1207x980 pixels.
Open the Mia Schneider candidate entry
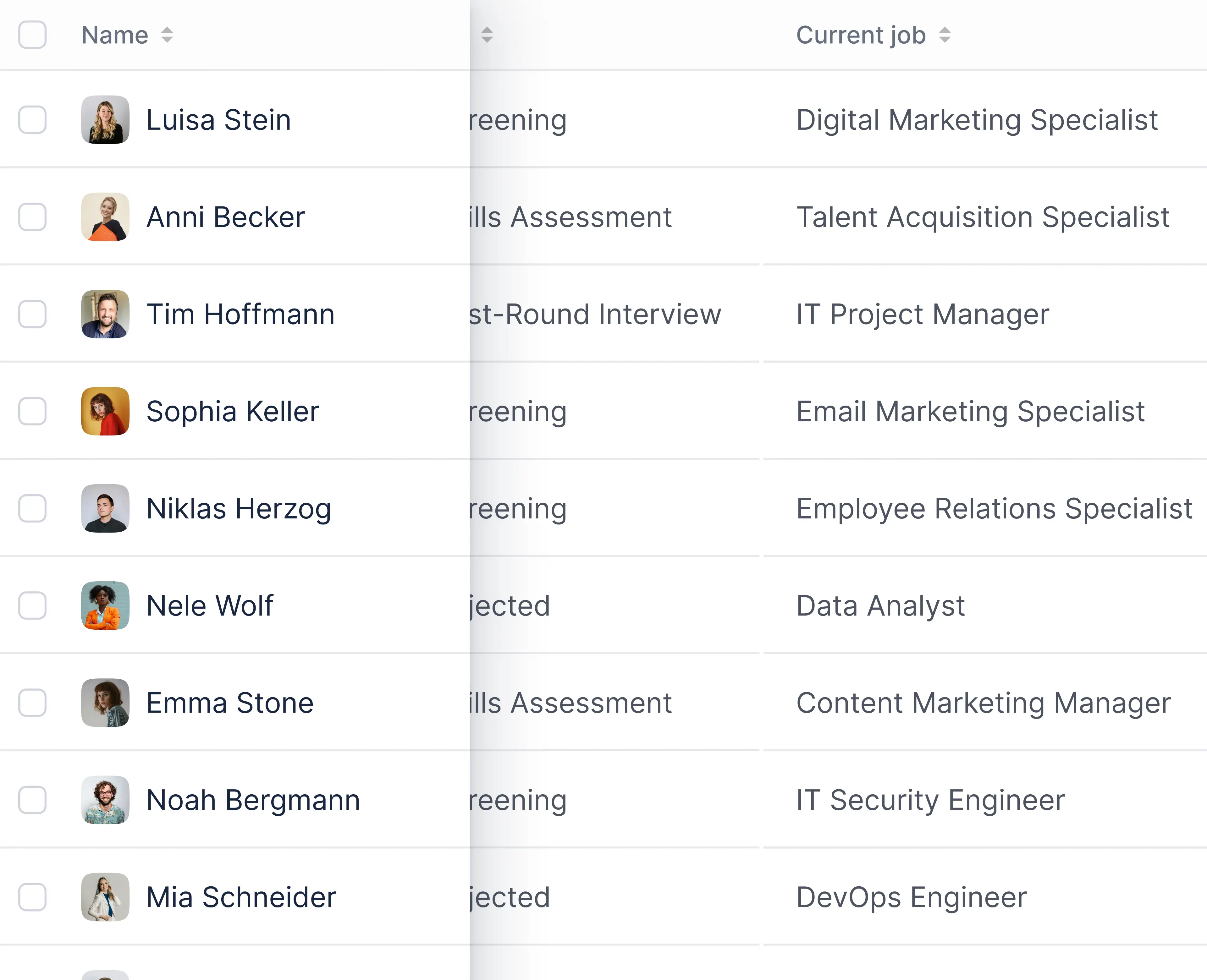tap(241, 897)
